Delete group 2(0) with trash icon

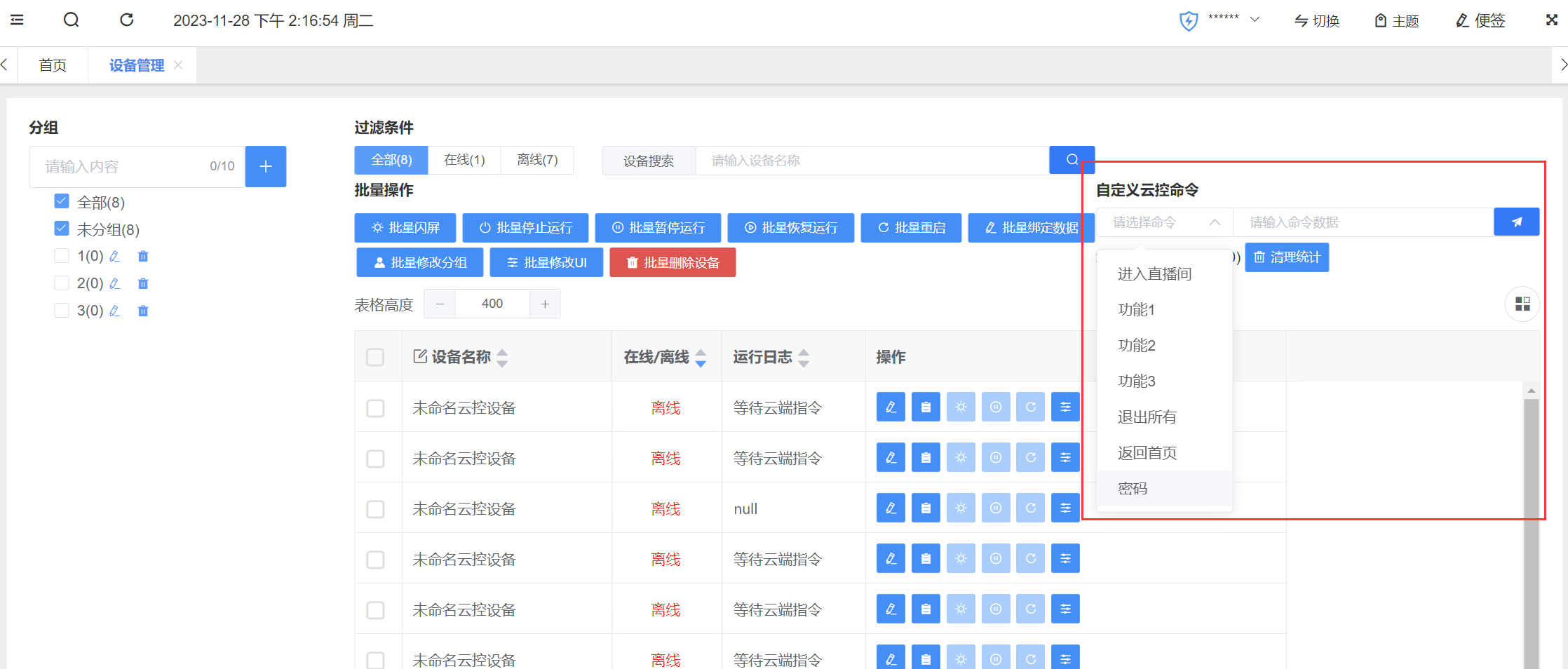[143, 284]
